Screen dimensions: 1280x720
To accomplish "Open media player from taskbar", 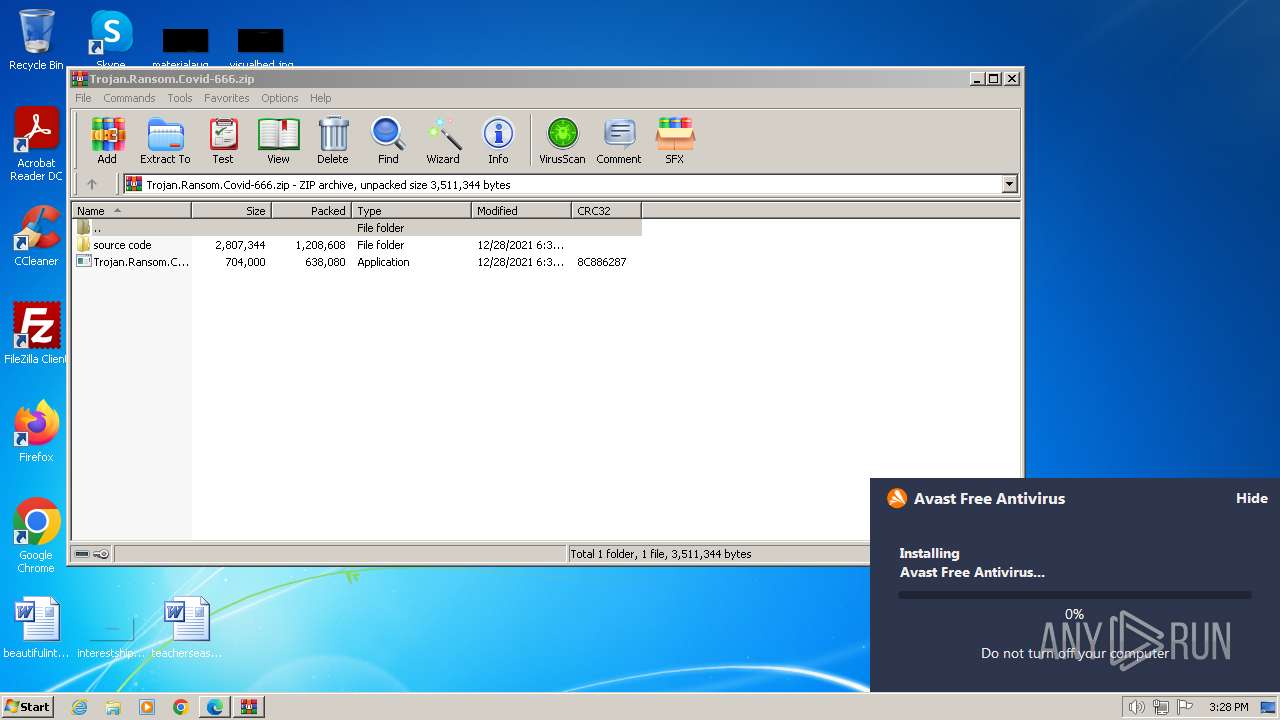I will (x=147, y=707).
